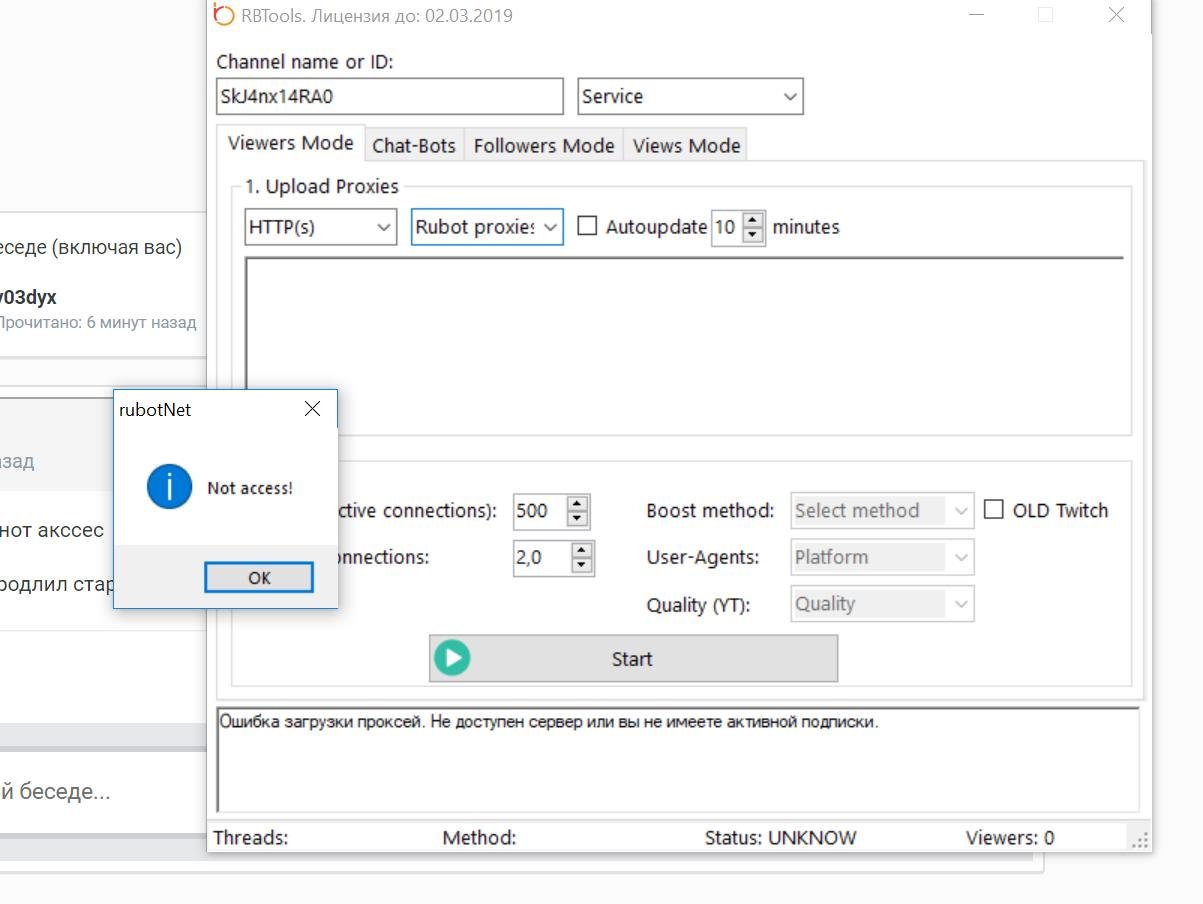The width and height of the screenshot is (1203, 904).
Task: Click the blue info icon in dialog
Action: (x=169, y=487)
